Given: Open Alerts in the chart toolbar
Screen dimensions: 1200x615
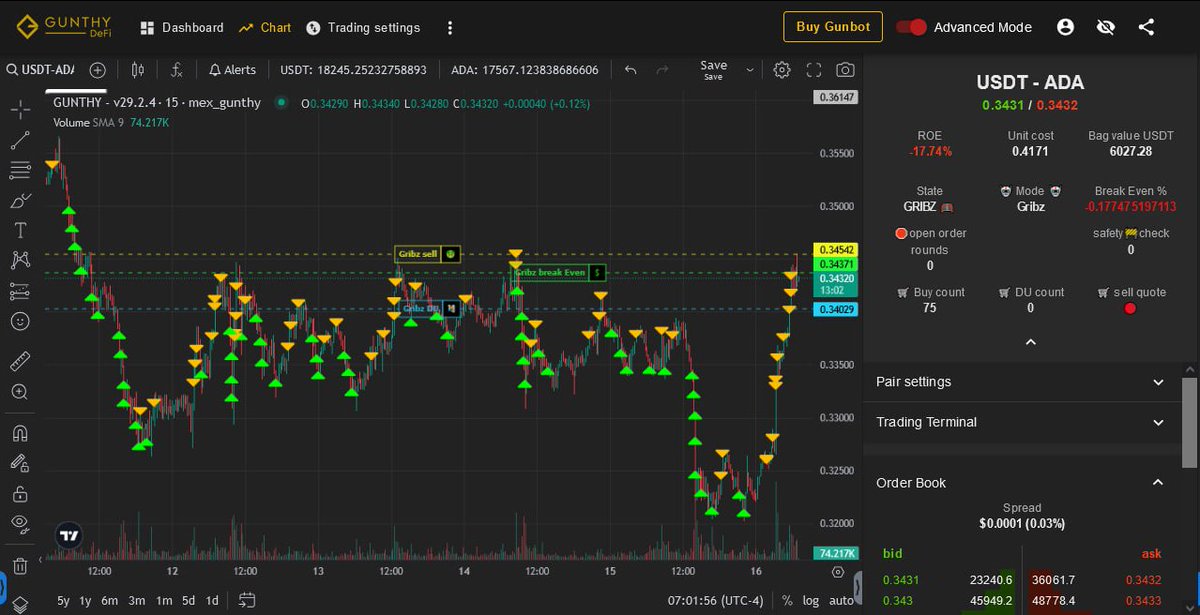Looking at the screenshot, I should (x=232, y=70).
